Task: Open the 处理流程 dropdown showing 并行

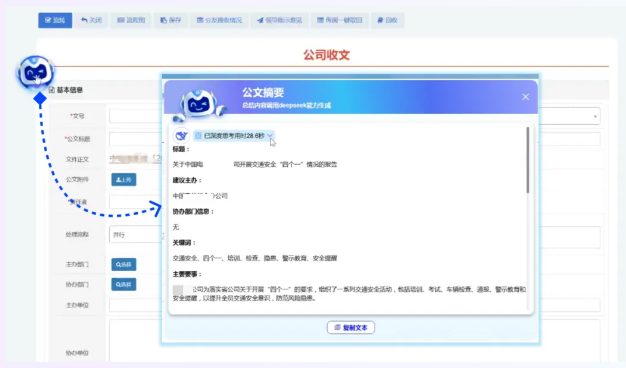Action: [x=136, y=235]
